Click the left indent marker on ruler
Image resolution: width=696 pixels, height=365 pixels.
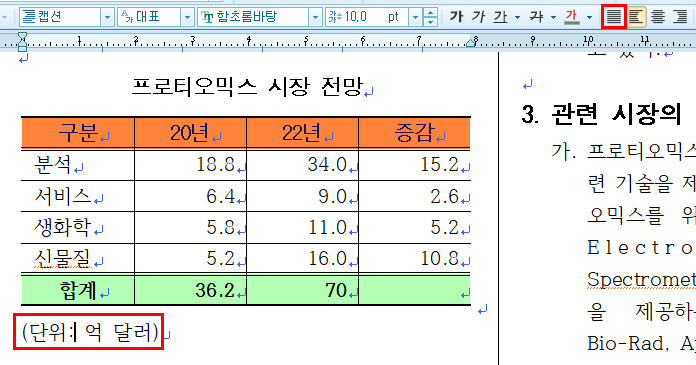22,44
